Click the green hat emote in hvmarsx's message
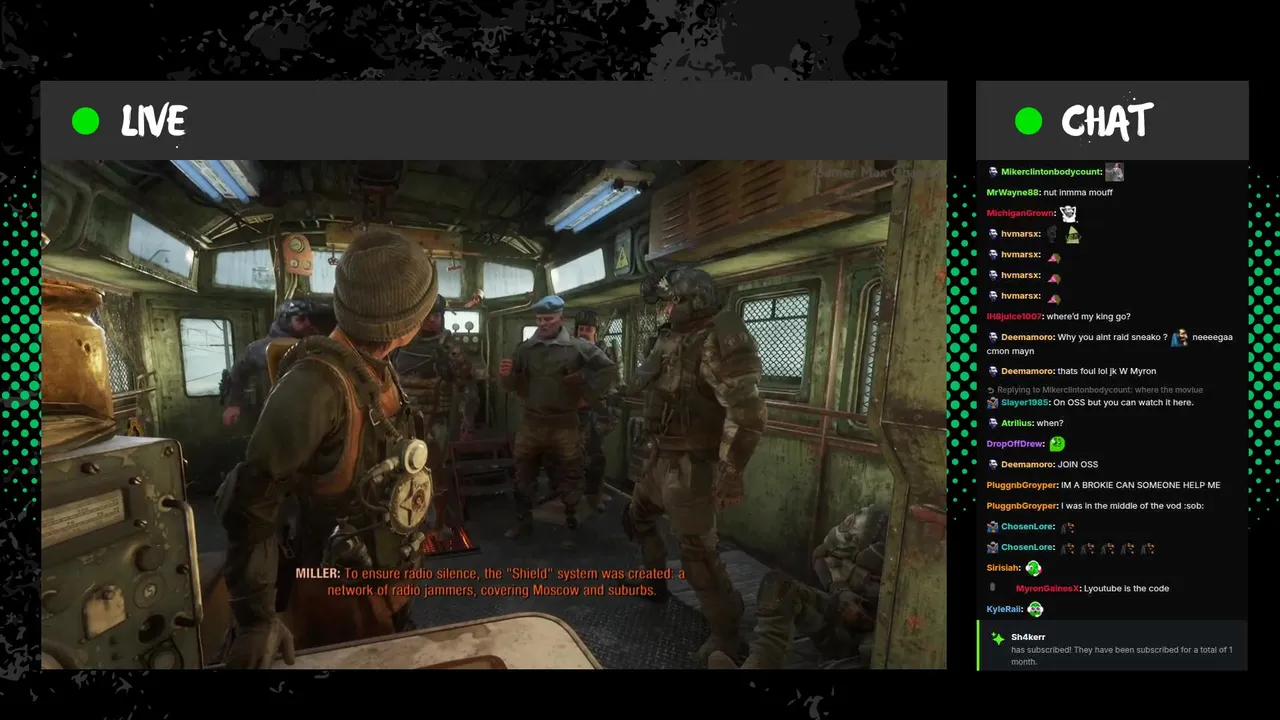The image size is (1280, 720). coord(1073,234)
